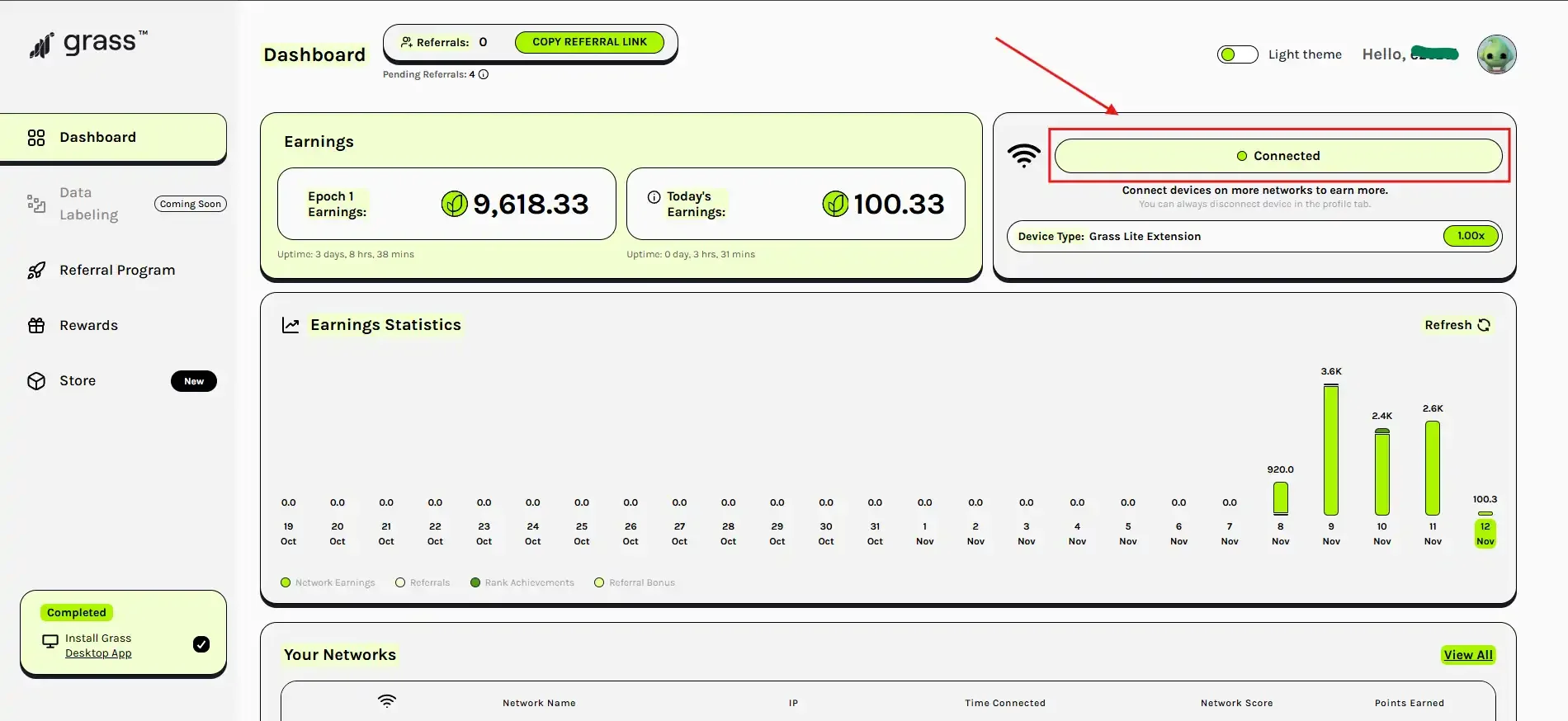Click the Coming Soon badge
Image resolution: width=1568 pixels, height=721 pixels.
coord(191,204)
